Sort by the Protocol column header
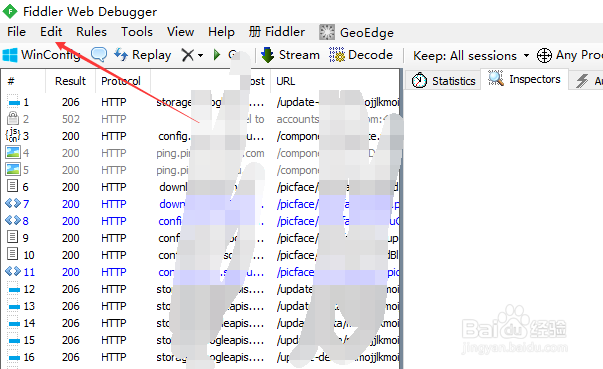This screenshot has height=369, width=603. tap(121, 81)
